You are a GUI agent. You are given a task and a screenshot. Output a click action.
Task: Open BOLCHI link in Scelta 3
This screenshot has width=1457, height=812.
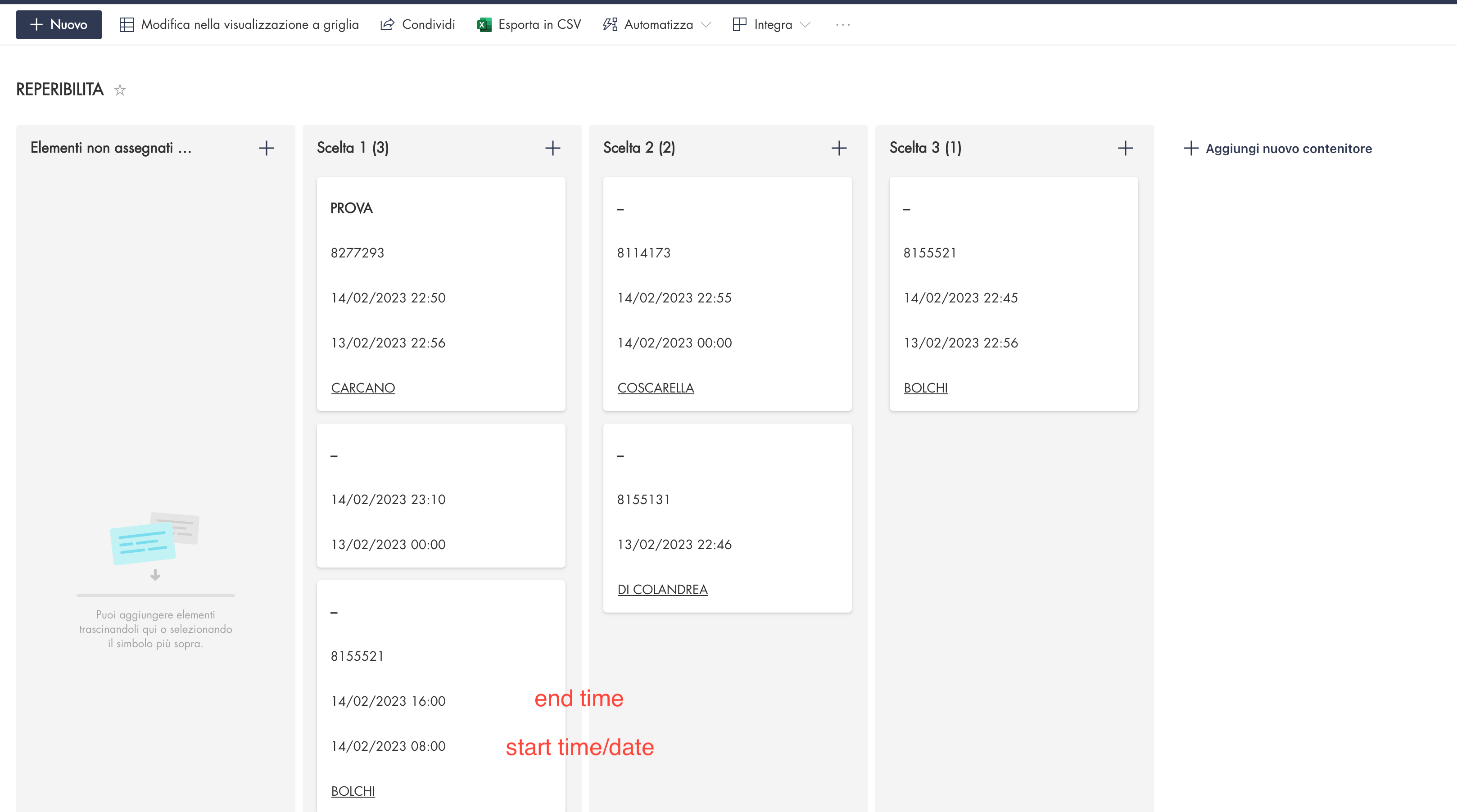tap(925, 388)
